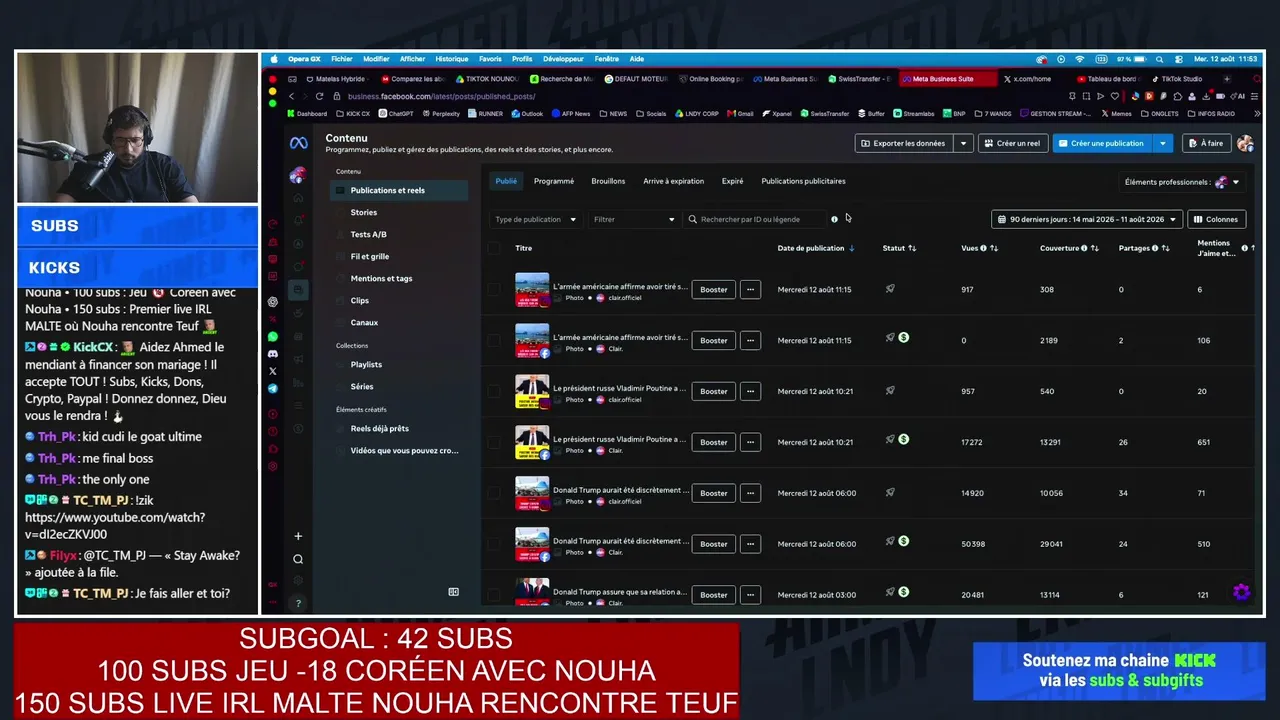Click the info icon beside the search field

(x=834, y=219)
